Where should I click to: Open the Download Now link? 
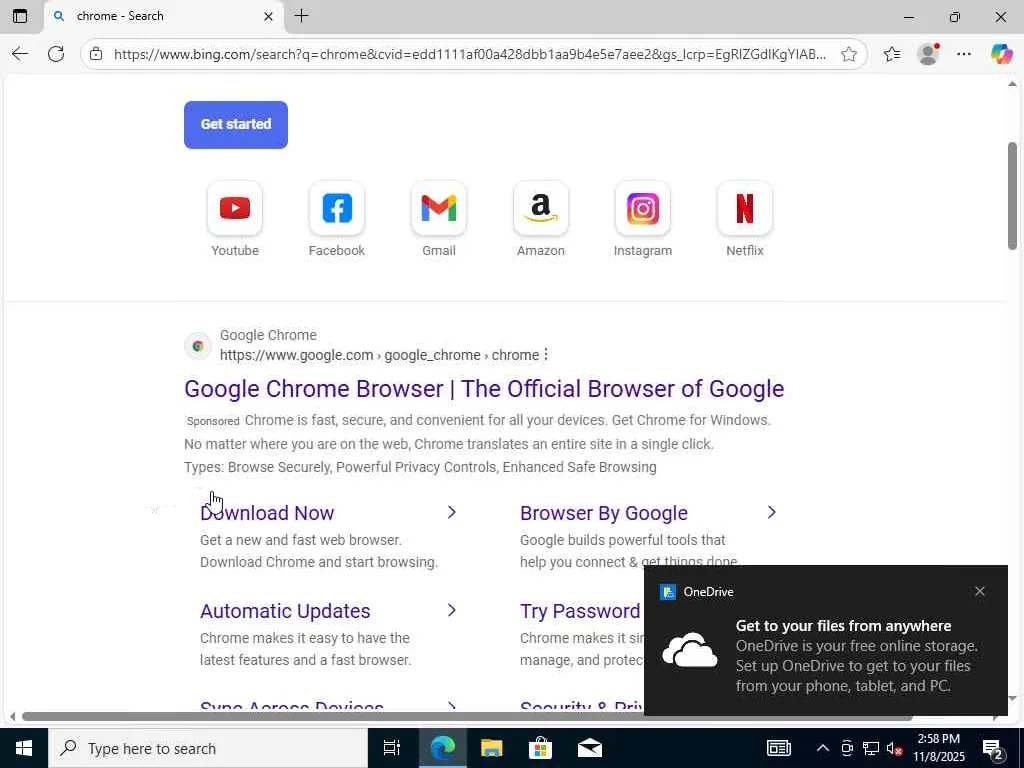pos(267,513)
